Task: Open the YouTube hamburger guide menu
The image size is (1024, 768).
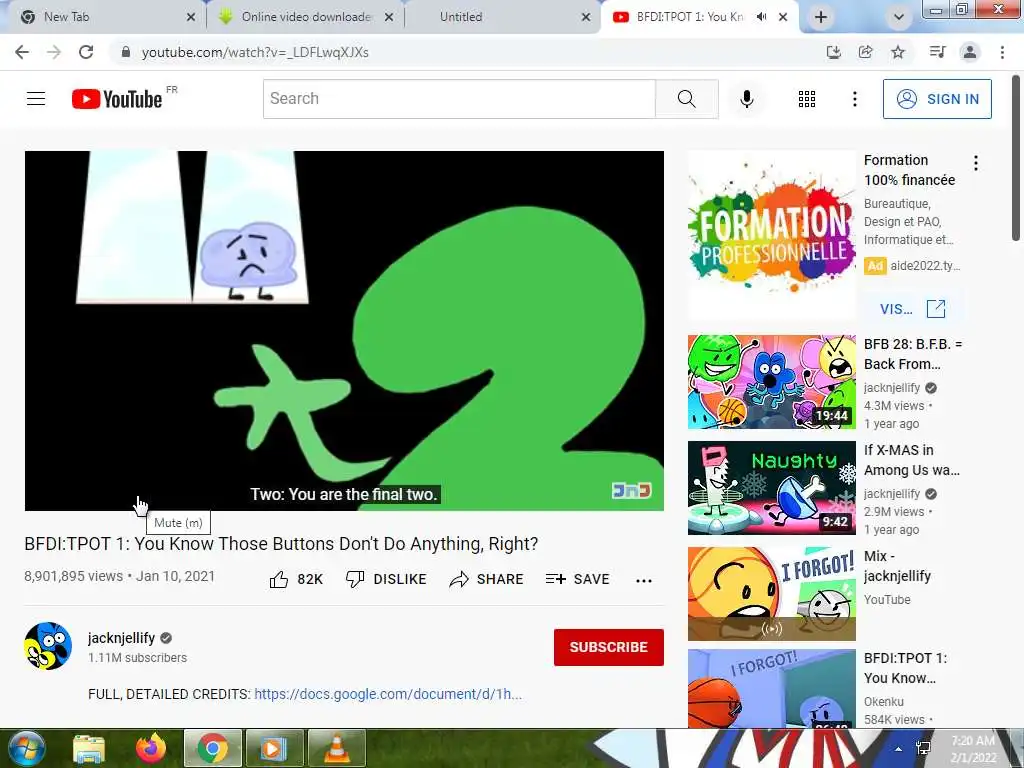Action: coord(36,99)
